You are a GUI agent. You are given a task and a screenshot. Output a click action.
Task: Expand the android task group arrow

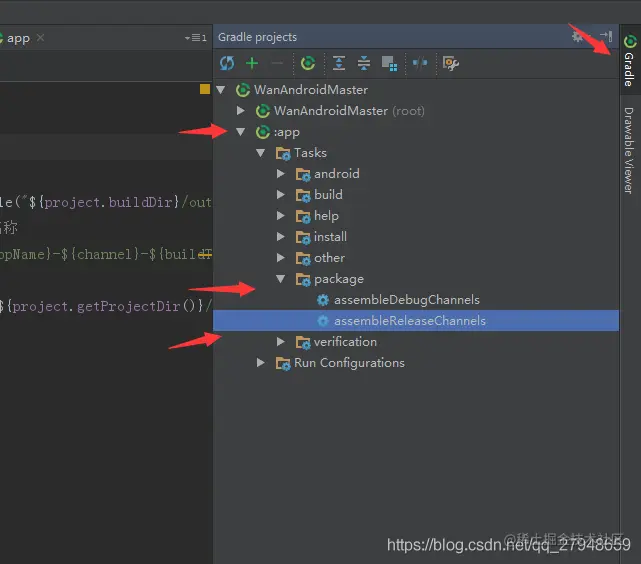point(280,174)
